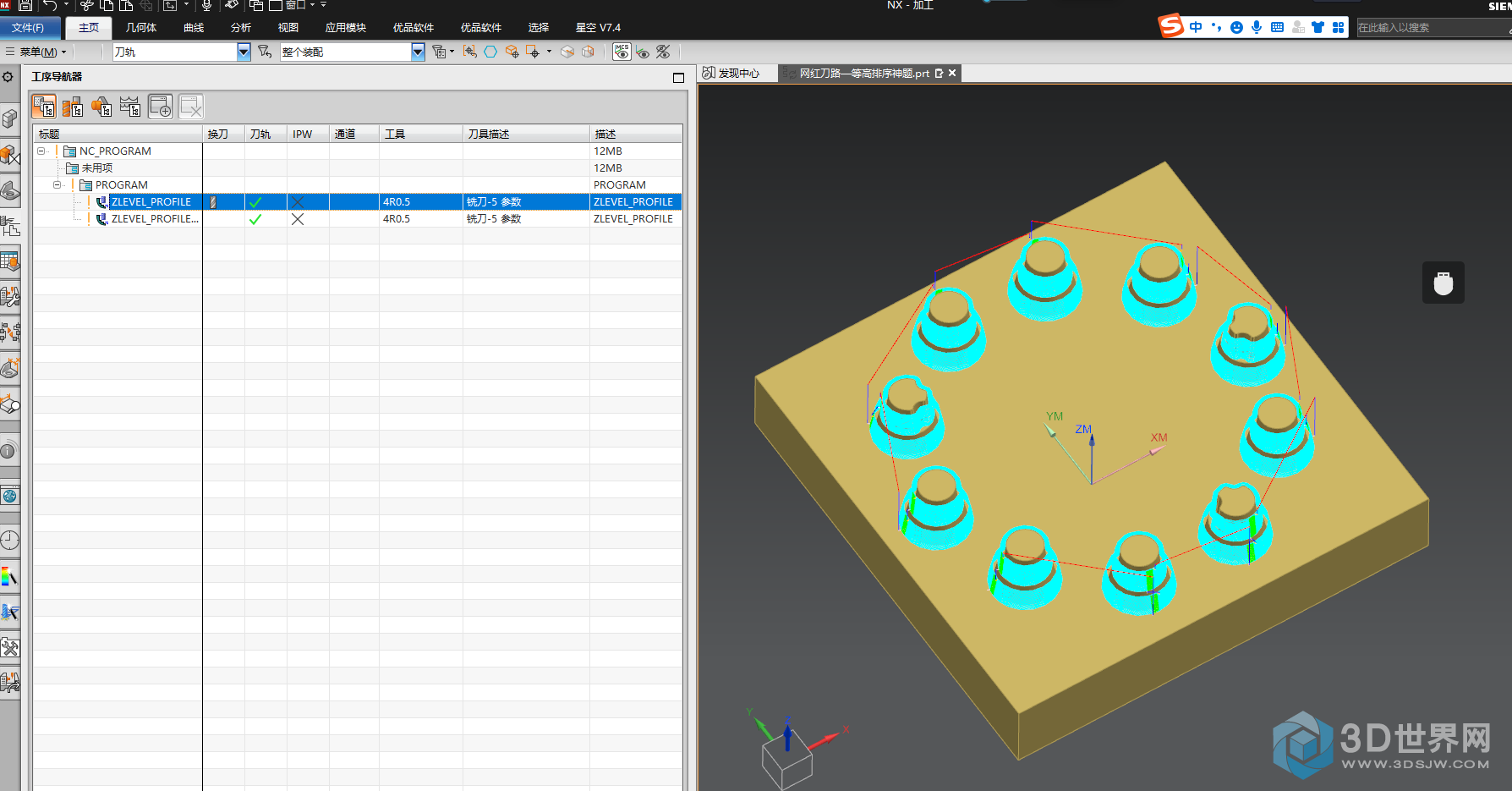This screenshot has height=791, width=1512.
Task: Open the quick access toolbar customize arrow
Action: coord(324,5)
